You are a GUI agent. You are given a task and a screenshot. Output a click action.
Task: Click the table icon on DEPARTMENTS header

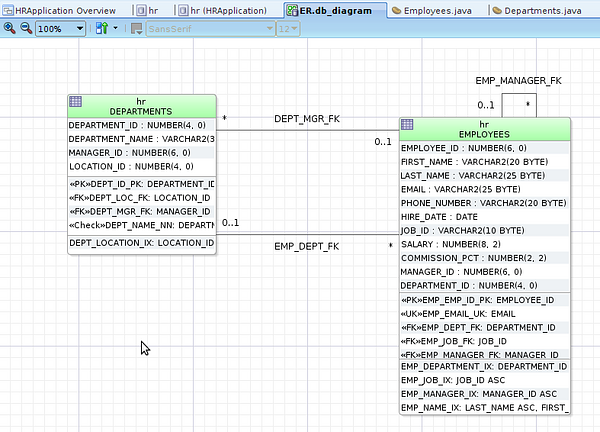[x=76, y=101]
